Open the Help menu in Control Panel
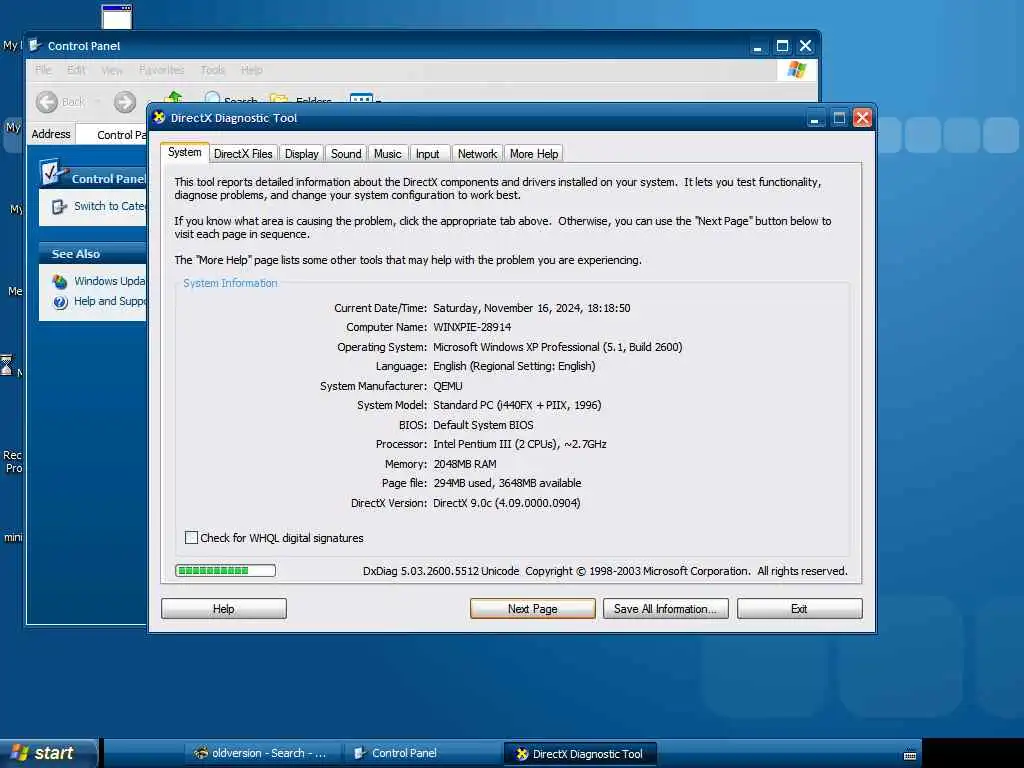The height and width of the screenshot is (768, 1024). [x=251, y=70]
